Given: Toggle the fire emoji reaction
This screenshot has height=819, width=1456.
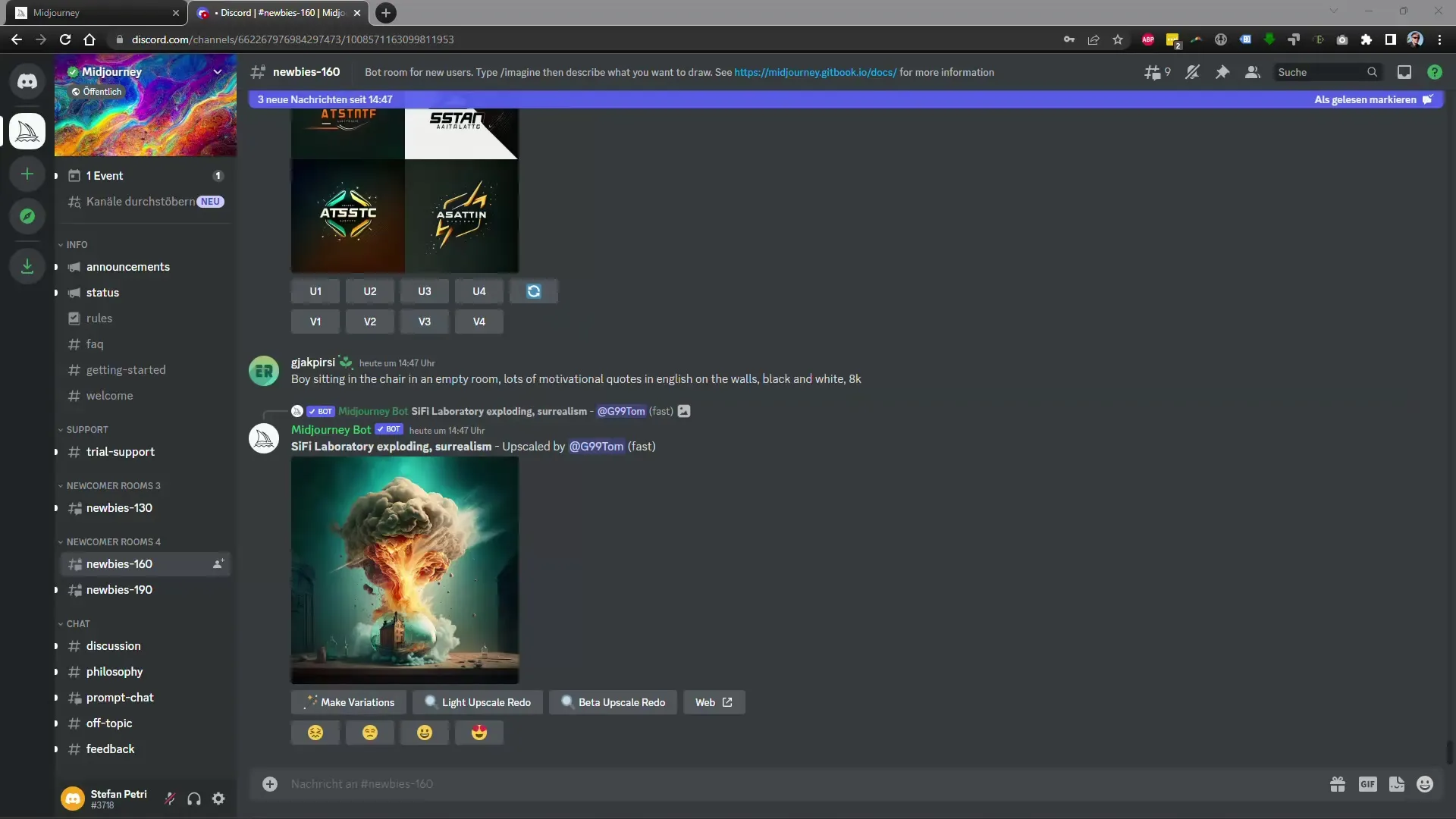Looking at the screenshot, I should [480, 733].
